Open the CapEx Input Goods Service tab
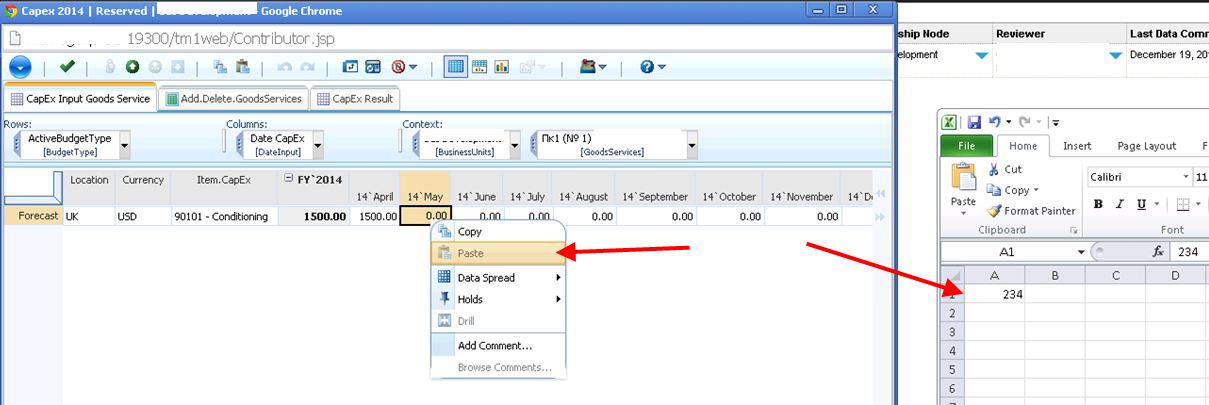The height and width of the screenshot is (405, 1209). (80, 98)
